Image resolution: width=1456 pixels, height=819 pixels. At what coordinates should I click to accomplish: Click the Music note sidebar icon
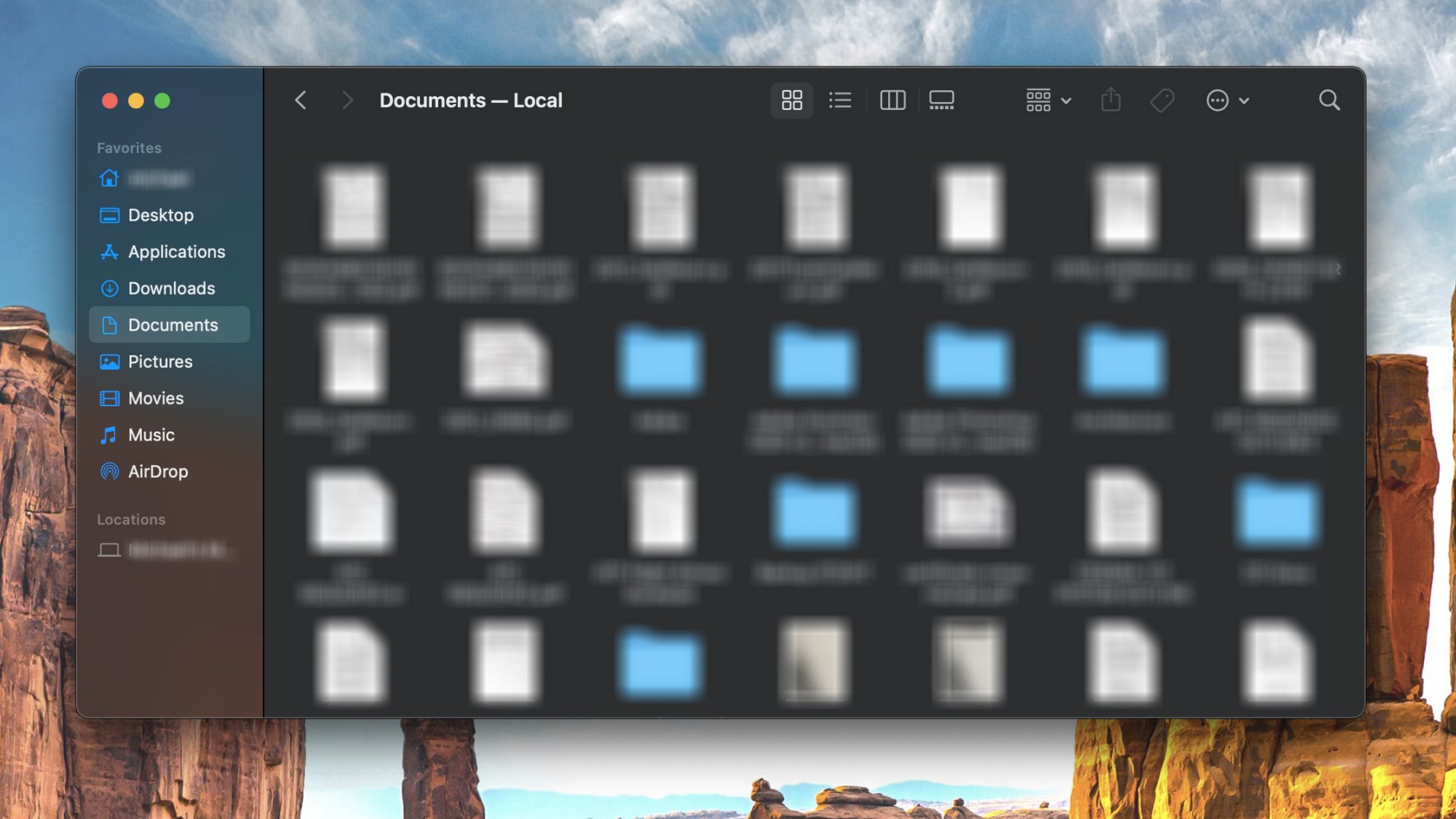pyautogui.click(x=109, y=435)
